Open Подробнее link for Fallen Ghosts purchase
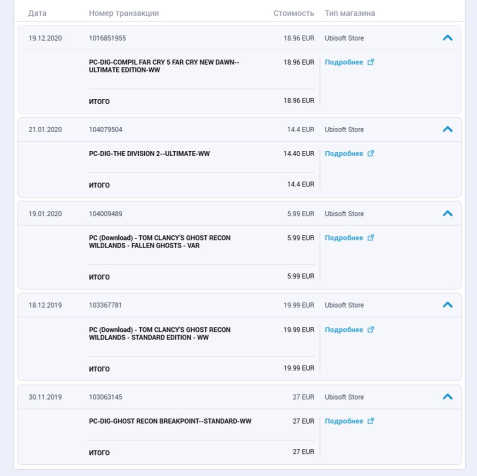This screenshot has height=476, width=477. pyautogui.click(x=344, y=238)
